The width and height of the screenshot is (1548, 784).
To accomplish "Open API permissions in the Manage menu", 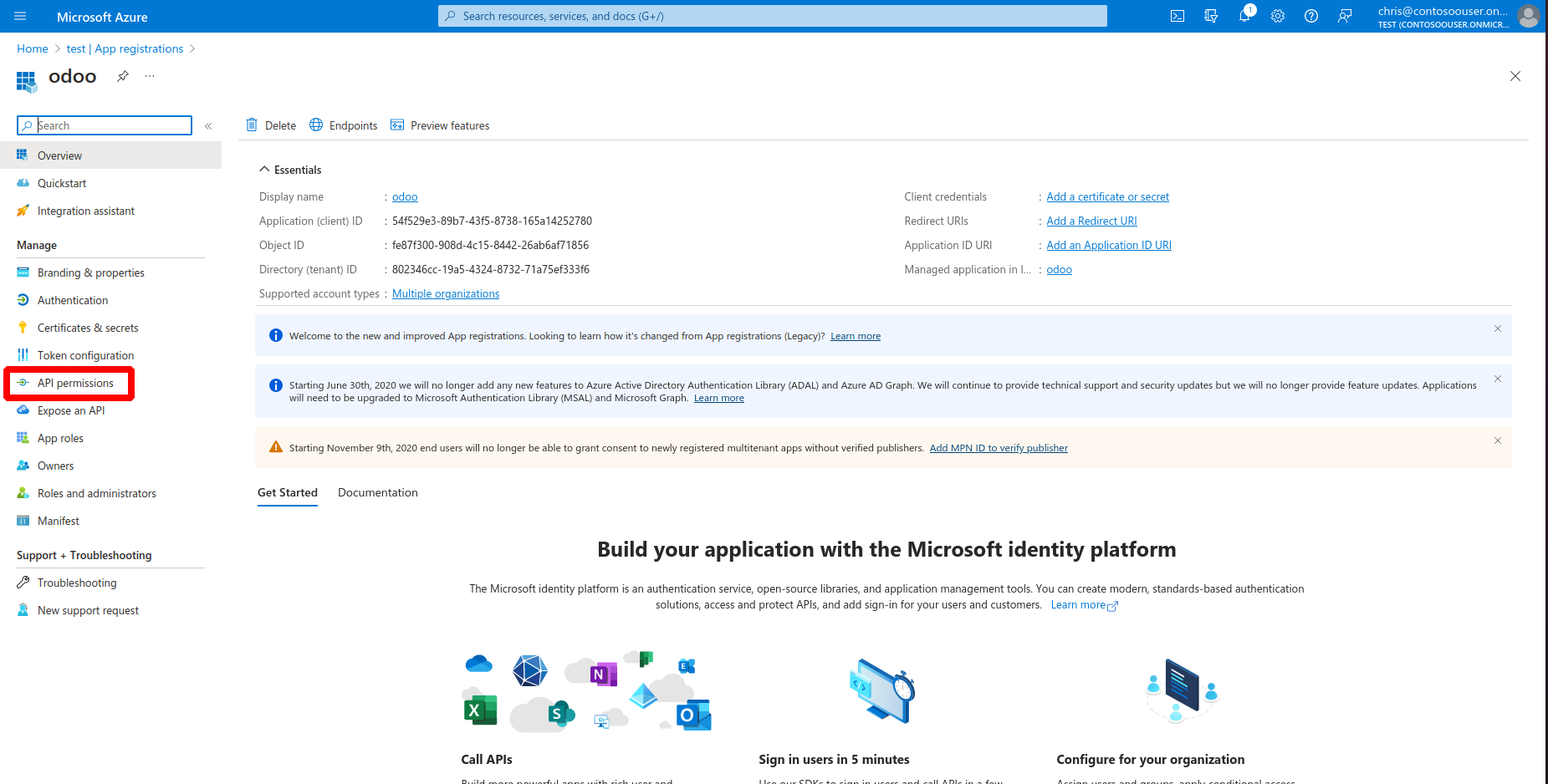I will pos(75,383).
